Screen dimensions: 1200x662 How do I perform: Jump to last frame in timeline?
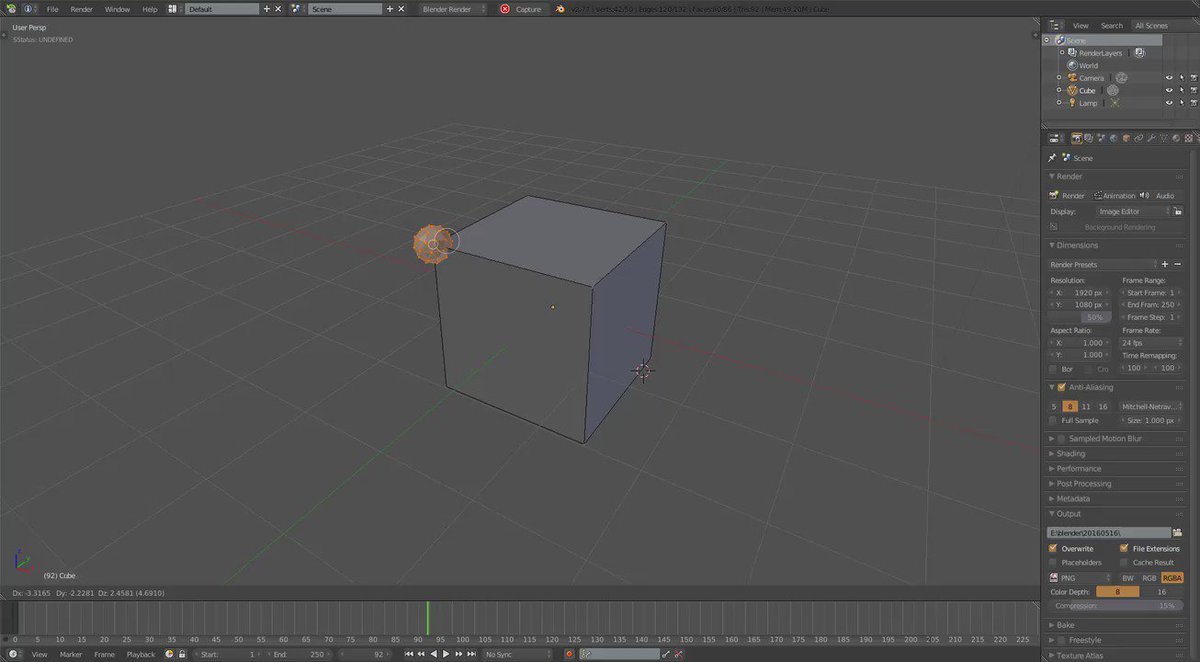pos(471,654)
